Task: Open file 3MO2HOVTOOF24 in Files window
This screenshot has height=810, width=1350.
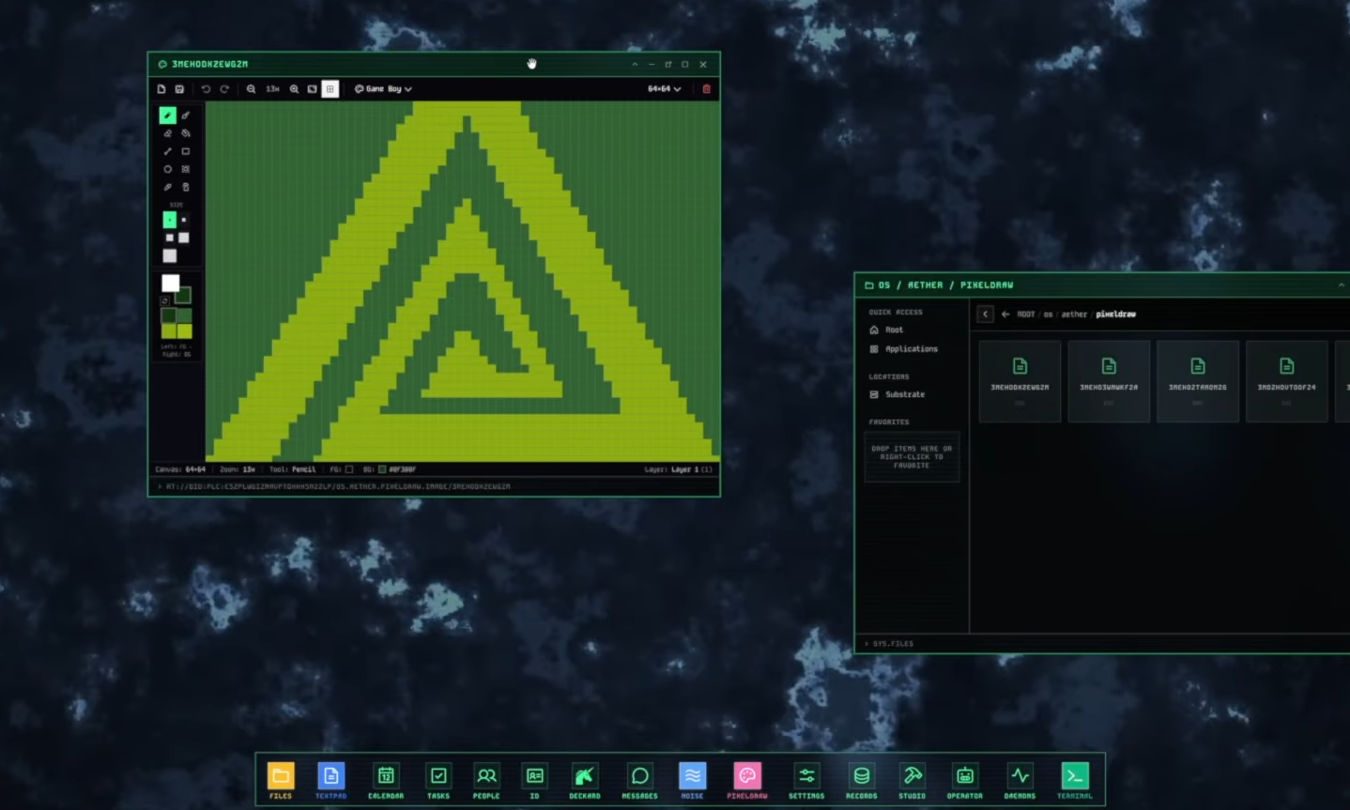Action: 1287,381
